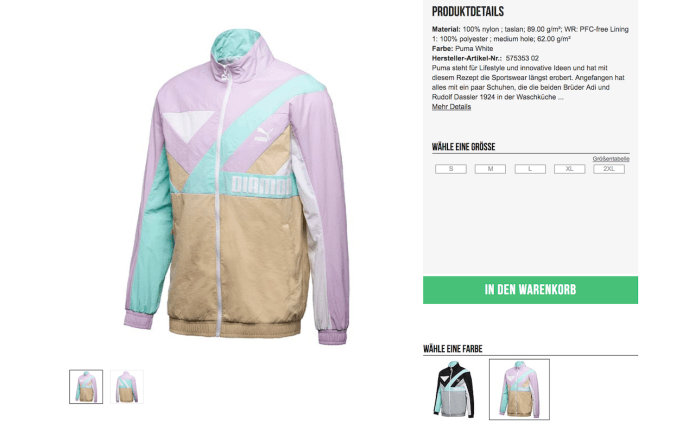Image resolution: width=695 pixels, height=424 pixels.
Task: Choose size L
Action: click(530, 169)
